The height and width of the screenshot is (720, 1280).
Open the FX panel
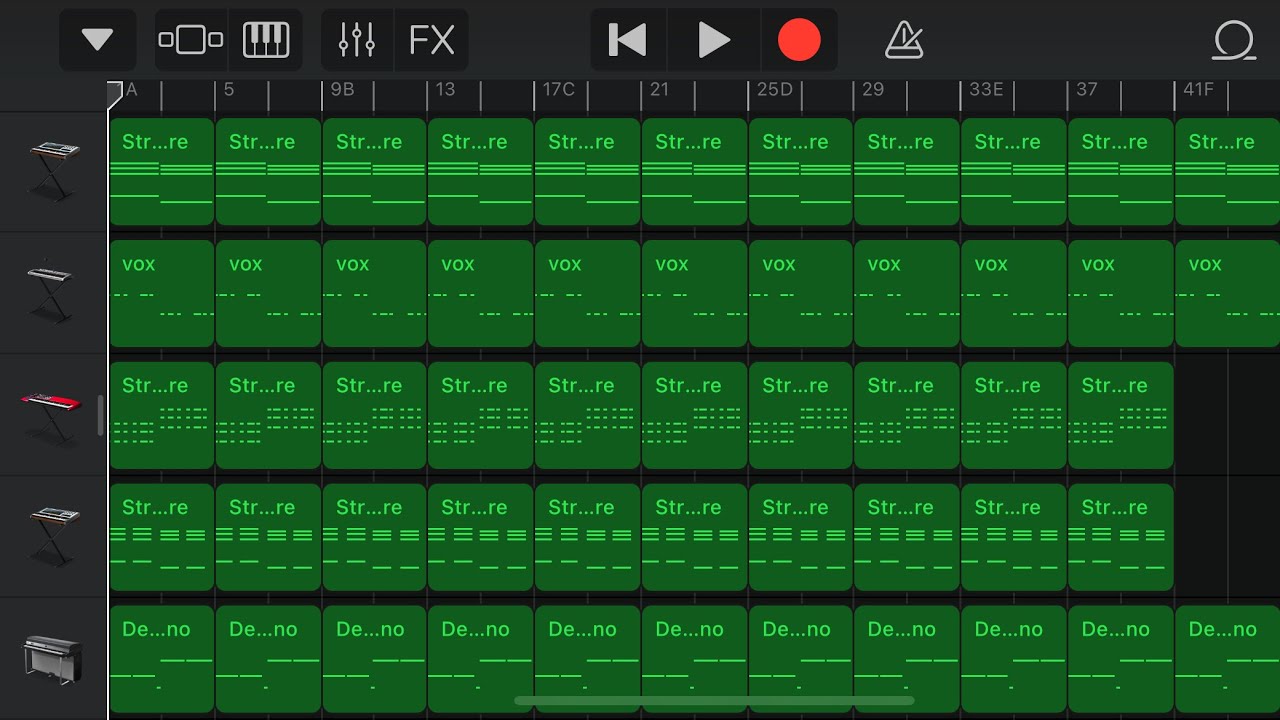tap(432, 40)
